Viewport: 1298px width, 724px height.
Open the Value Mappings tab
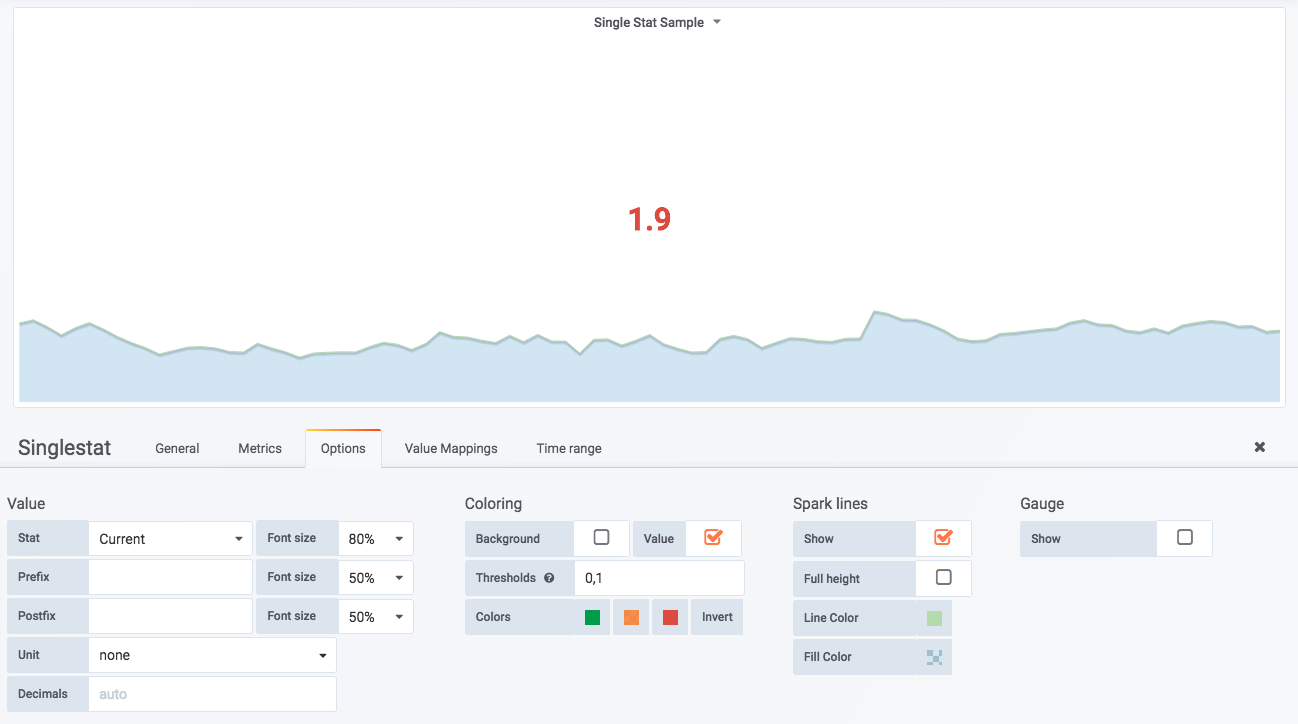coord(451,448)
